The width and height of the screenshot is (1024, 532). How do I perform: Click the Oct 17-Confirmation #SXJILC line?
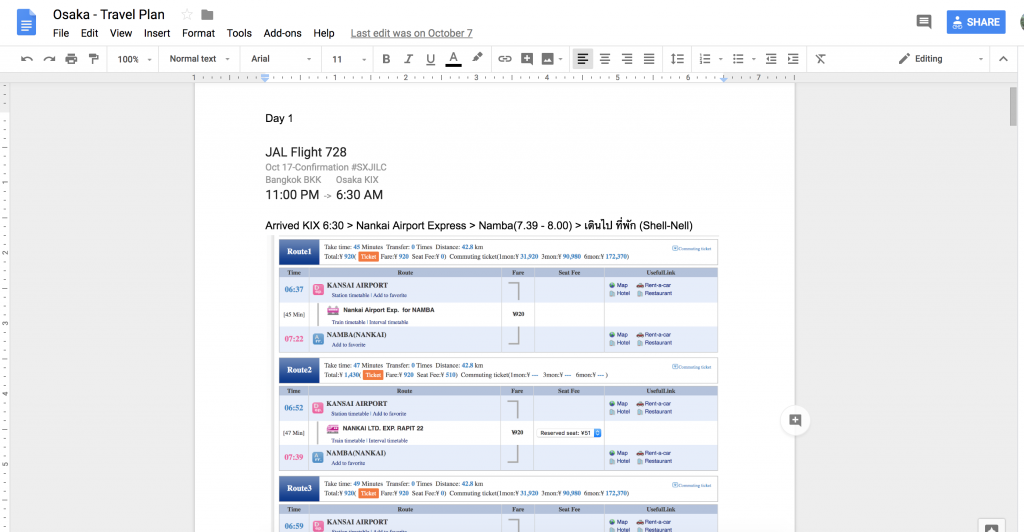coord(326,167)
